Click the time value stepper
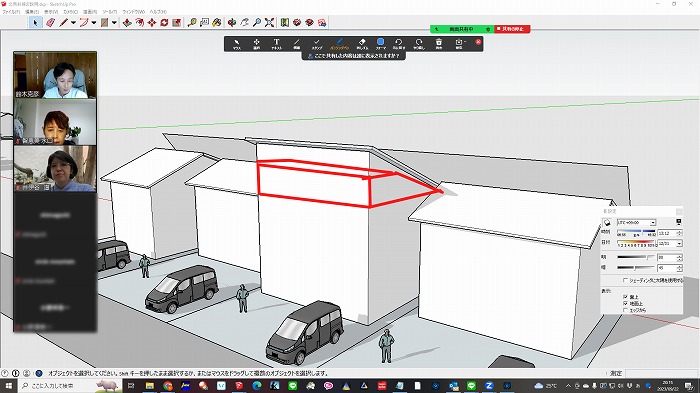Image resolution: width=700 pixels, height=393 pixels. 679,233
